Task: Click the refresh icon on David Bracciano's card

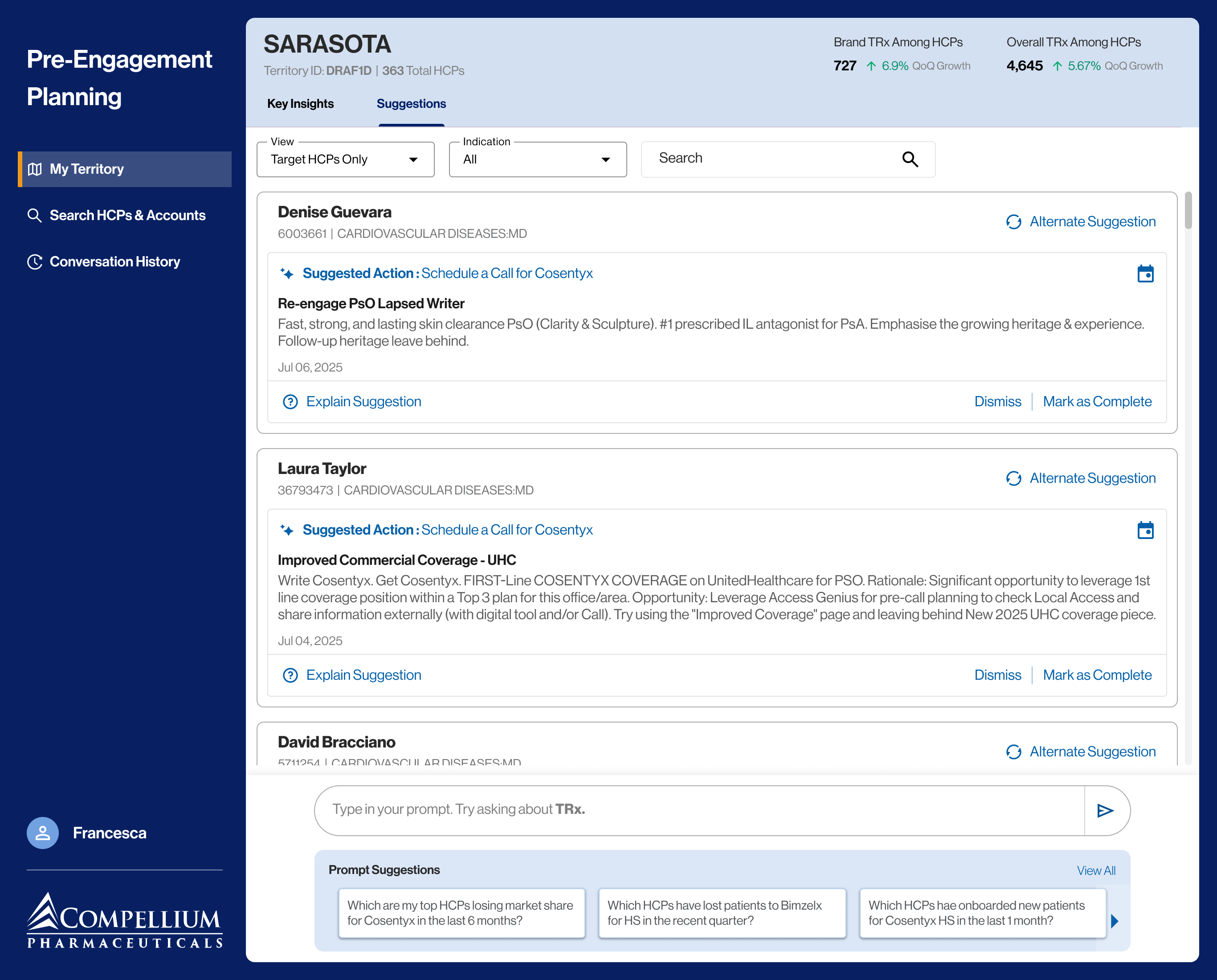Action: (1013, 752)
